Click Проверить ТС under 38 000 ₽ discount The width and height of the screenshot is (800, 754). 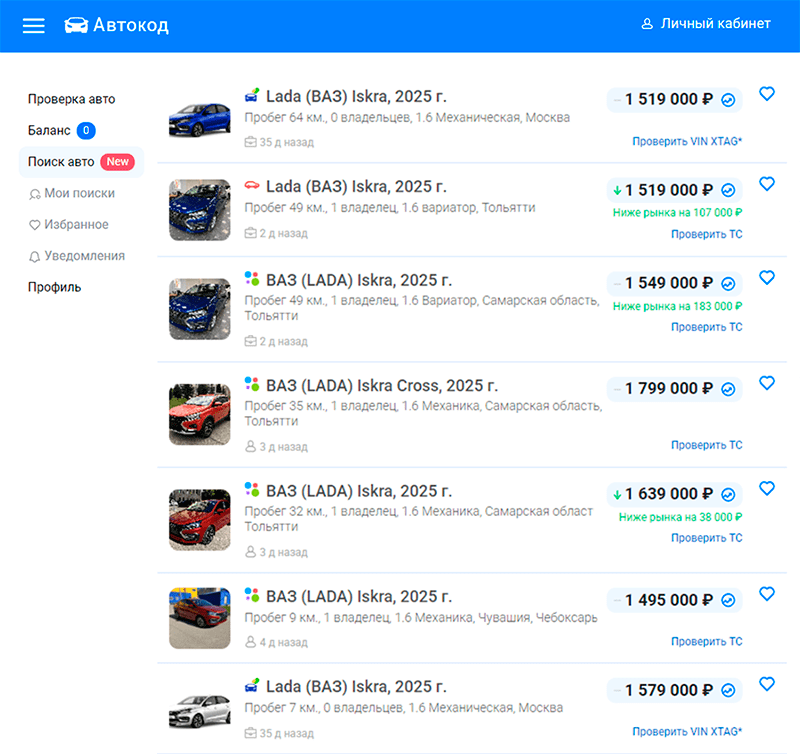pos(707,538)
